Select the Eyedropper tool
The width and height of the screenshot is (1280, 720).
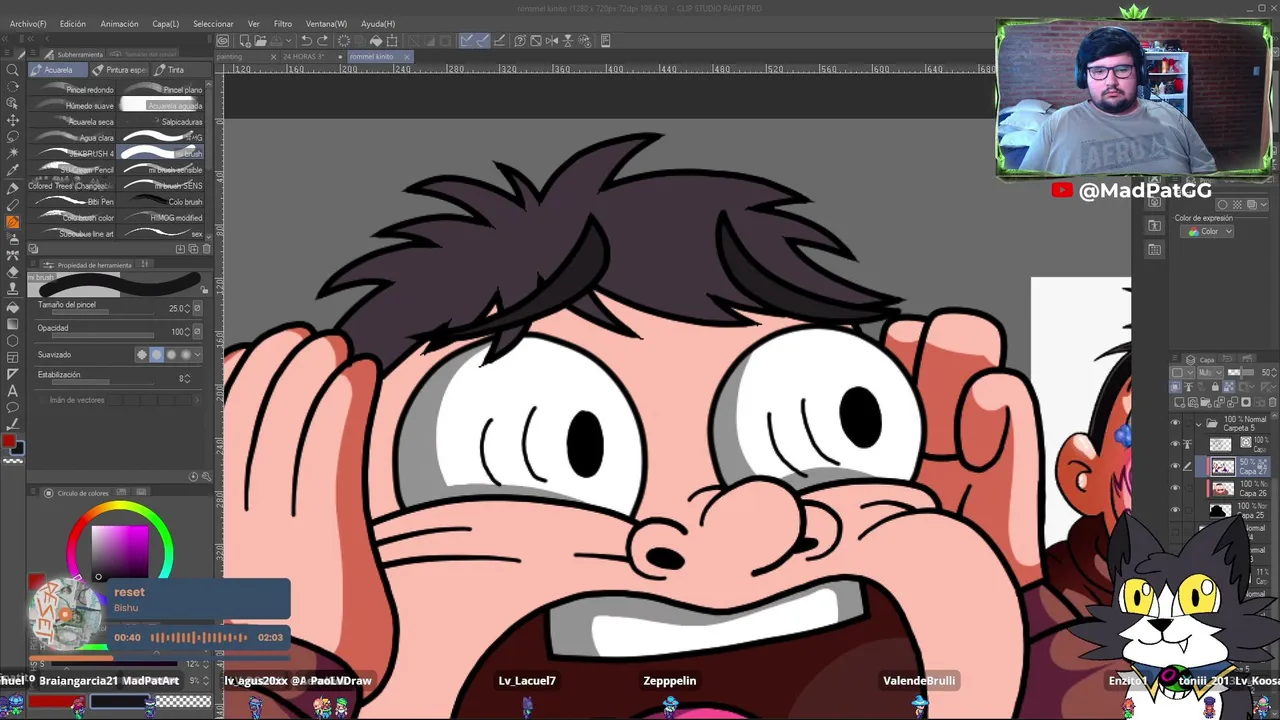pyautogui.click(x=13, y=171)
